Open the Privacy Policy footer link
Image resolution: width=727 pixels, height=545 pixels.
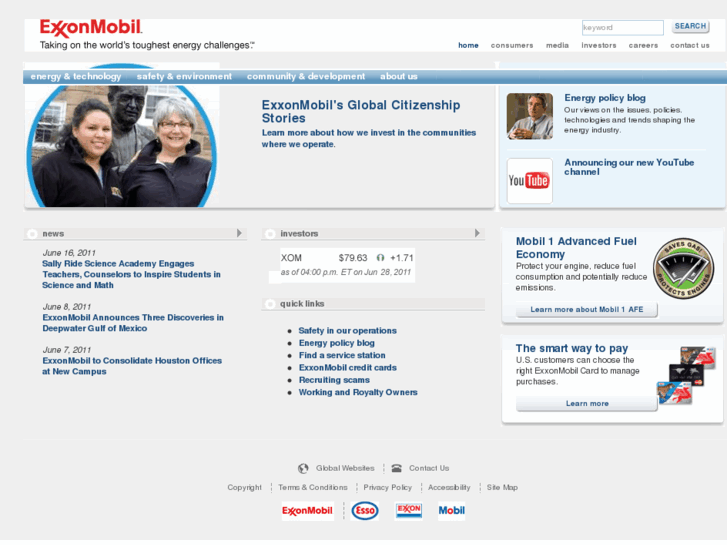tap(388, 488)
